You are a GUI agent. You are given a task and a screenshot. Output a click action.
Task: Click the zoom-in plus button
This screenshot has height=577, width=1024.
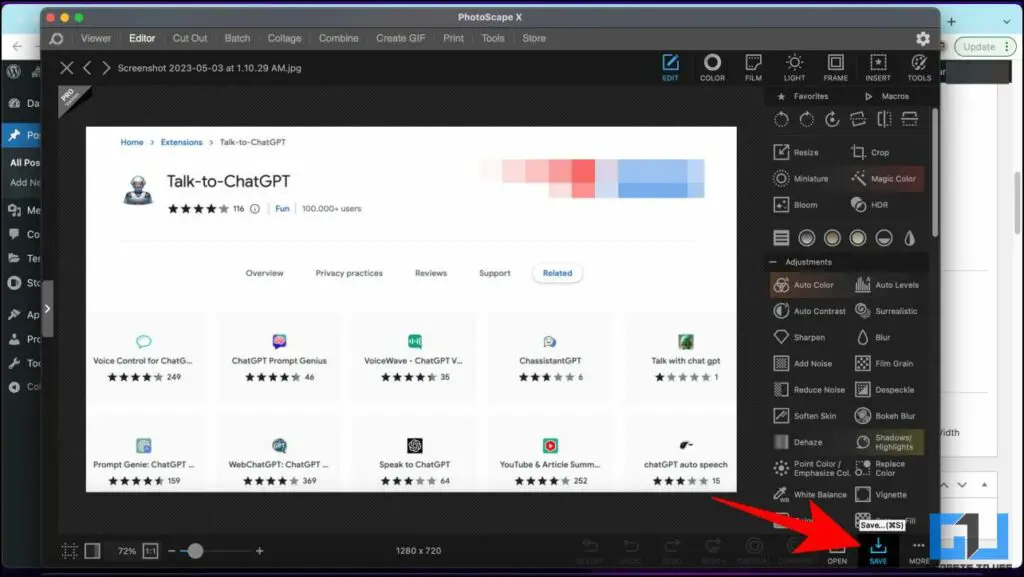259,551
